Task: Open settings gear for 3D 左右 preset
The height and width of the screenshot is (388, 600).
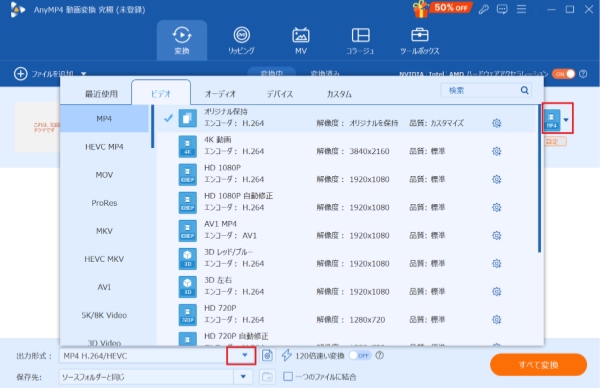Action: [496, 292]
